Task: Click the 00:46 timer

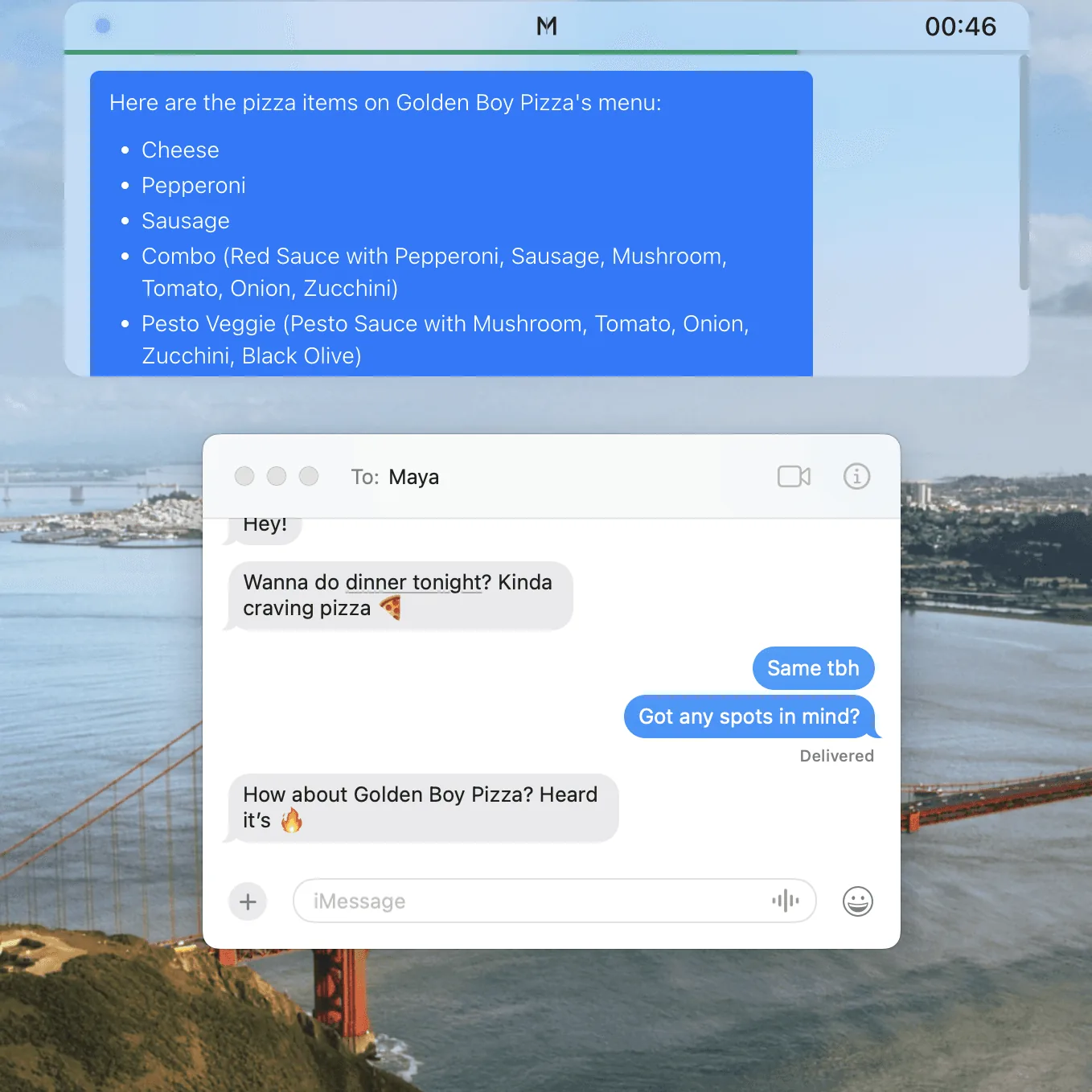Action: (x=960, y=27)
